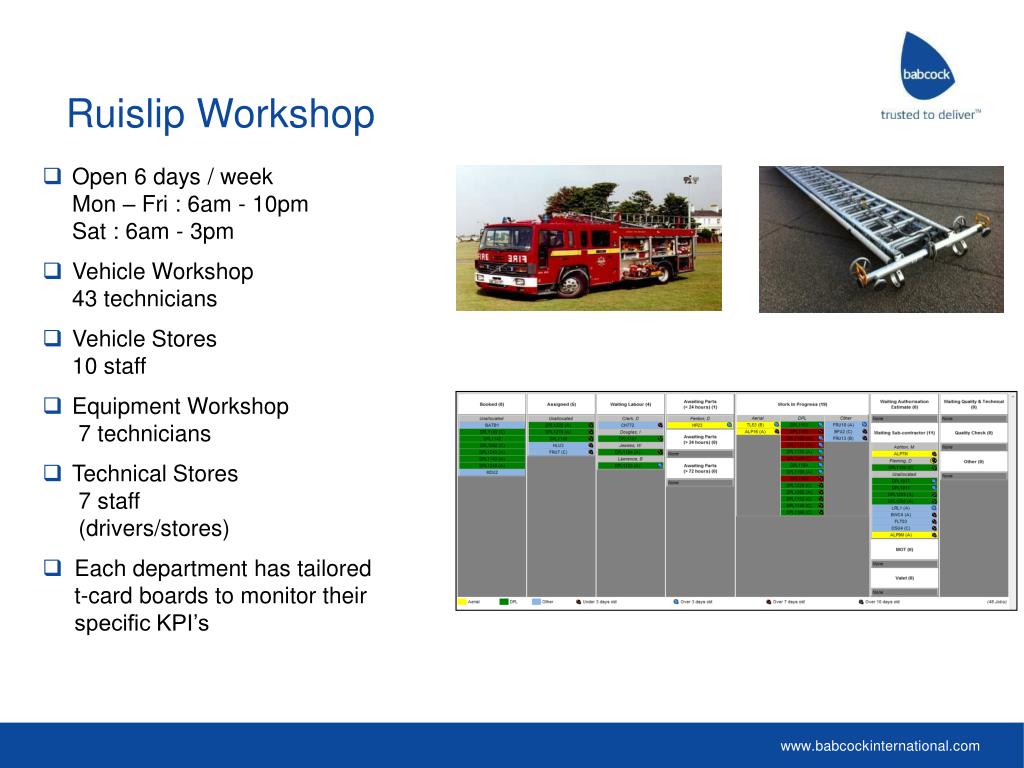Click the 'Each department has tailored' line
The height and width of the screenshot is (768, 1024).
223,569
